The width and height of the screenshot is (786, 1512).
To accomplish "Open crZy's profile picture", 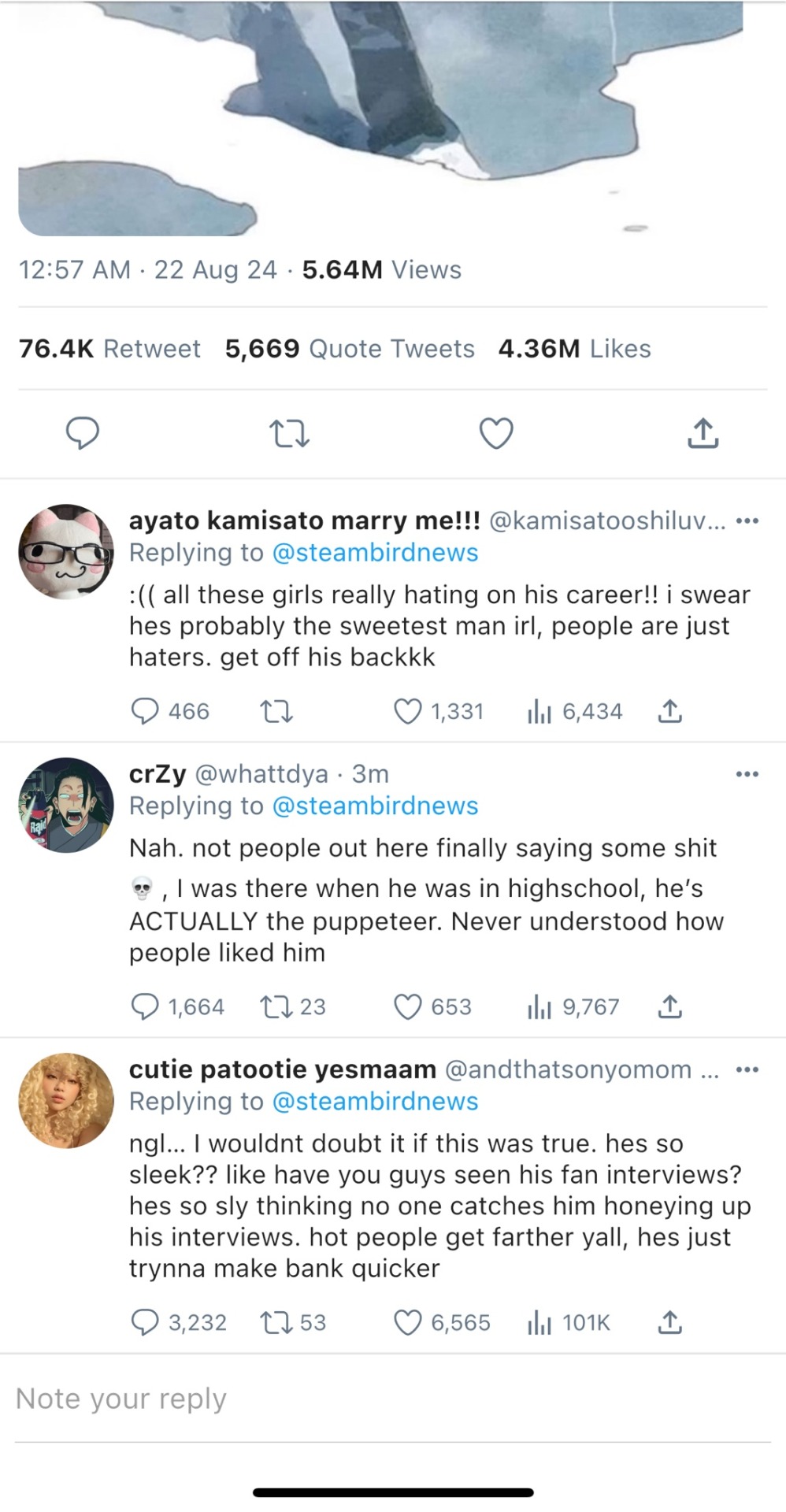I will (x=66, y=805).
